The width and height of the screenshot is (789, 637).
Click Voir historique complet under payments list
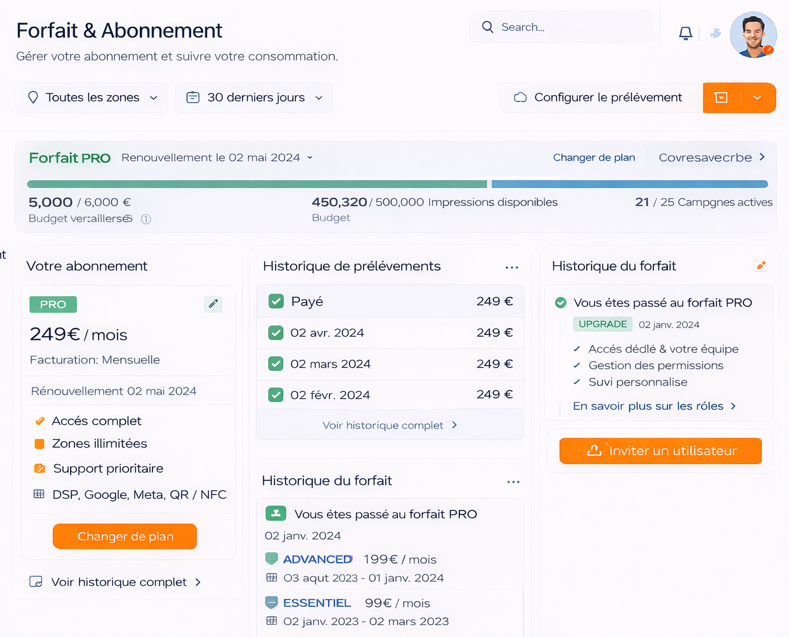click(389, 425)
